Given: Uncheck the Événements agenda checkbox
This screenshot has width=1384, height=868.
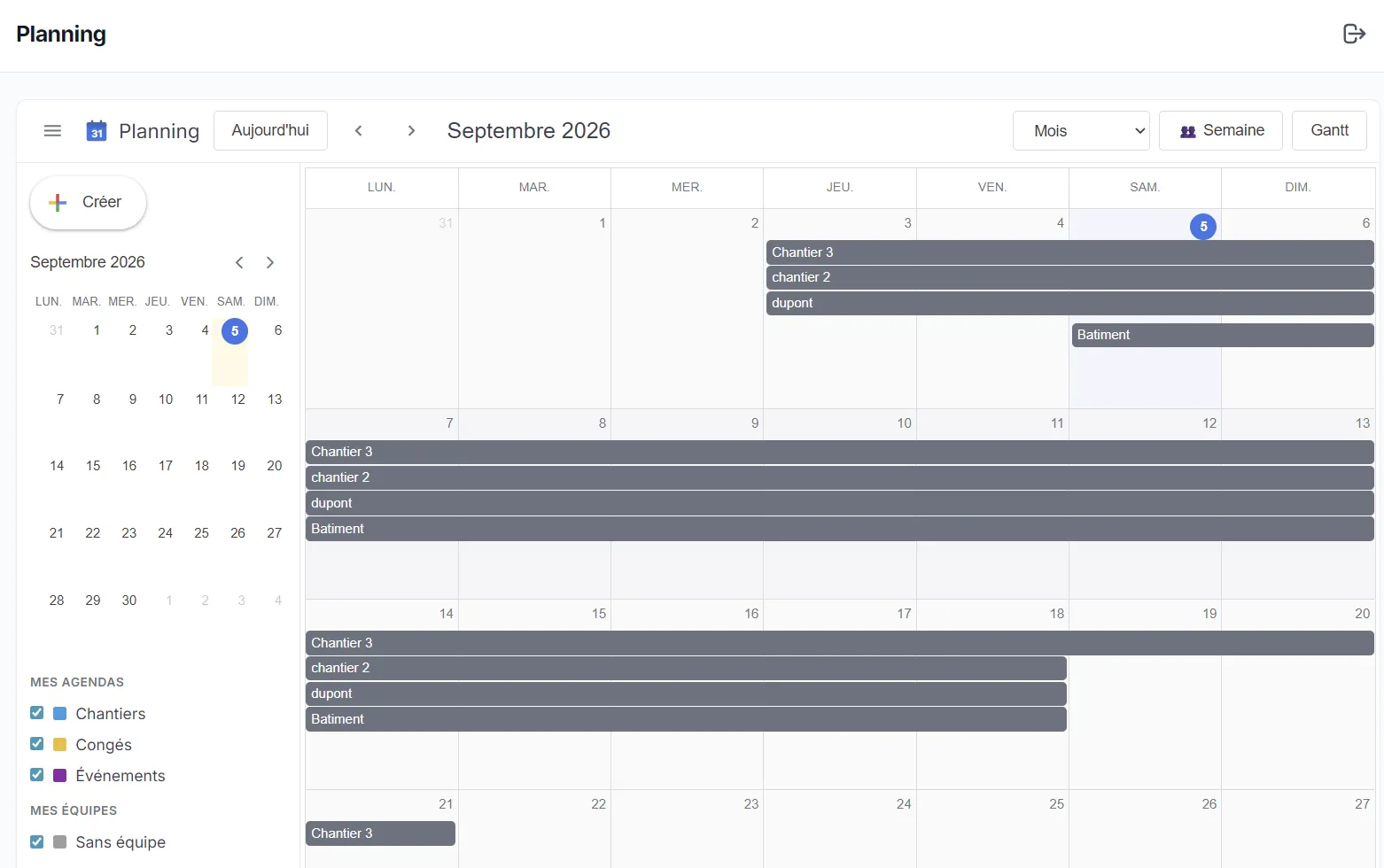Looking at the screenshot, I should [37, 775].
